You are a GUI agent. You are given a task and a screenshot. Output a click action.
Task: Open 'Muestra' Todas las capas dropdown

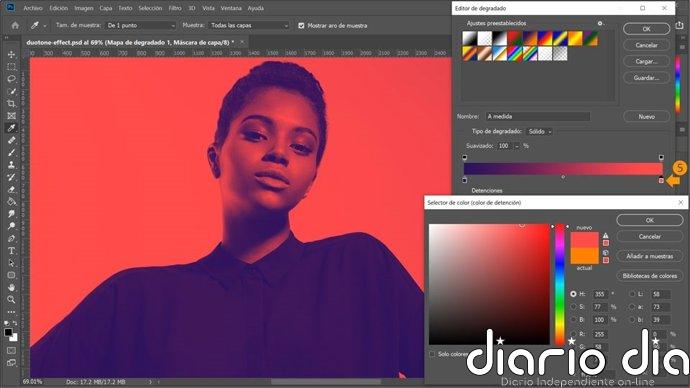pyautogui.click(x=249, y=26)
